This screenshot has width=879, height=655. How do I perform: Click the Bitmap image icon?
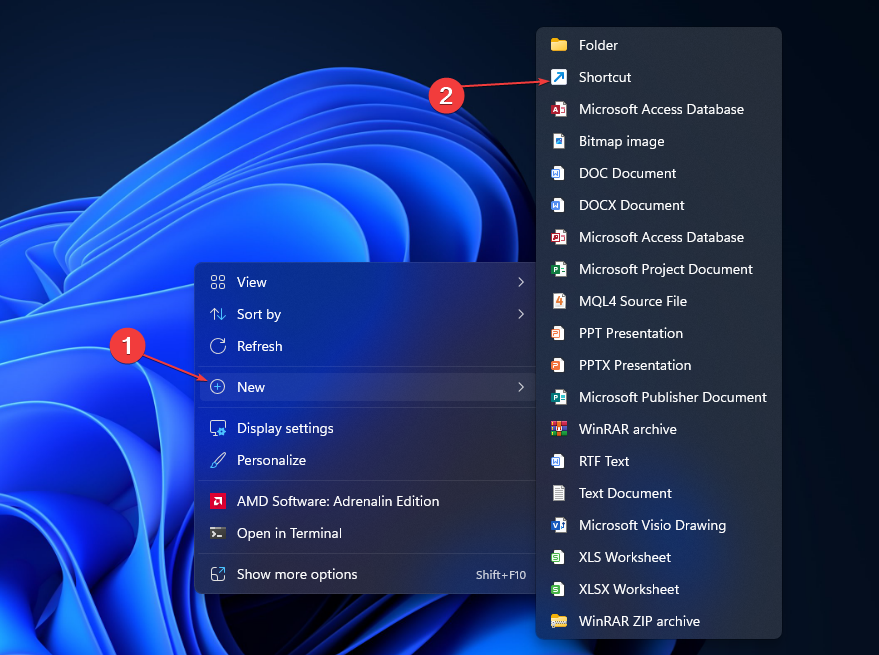tap(560, 141)
